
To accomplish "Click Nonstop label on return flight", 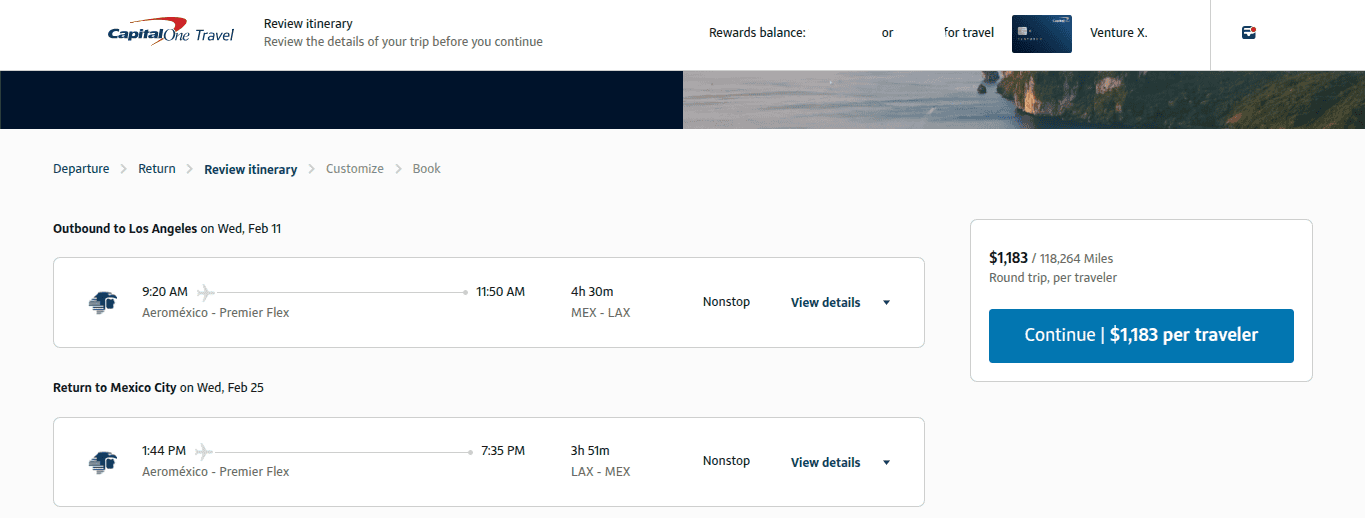I will coord(726,461).
